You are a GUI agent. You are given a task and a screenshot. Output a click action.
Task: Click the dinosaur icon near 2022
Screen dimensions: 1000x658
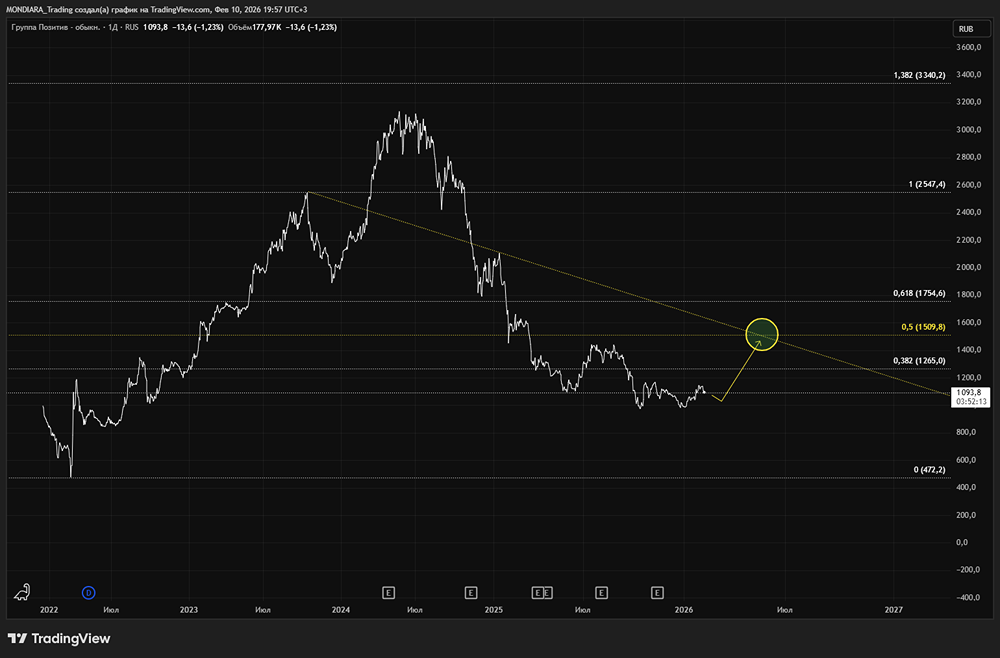click(x=22, y=592)
